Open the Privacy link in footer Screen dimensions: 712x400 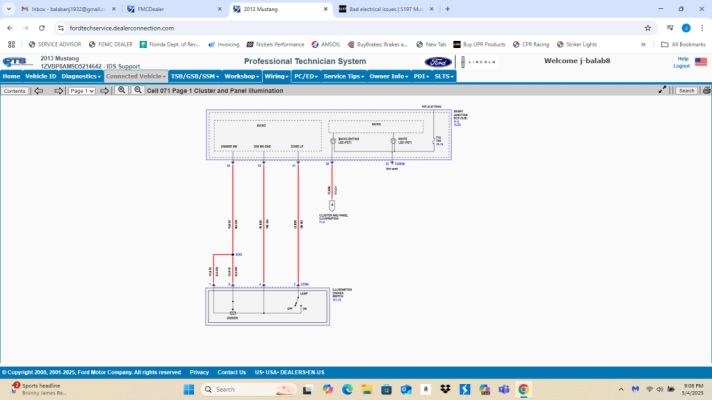point(199,372)
